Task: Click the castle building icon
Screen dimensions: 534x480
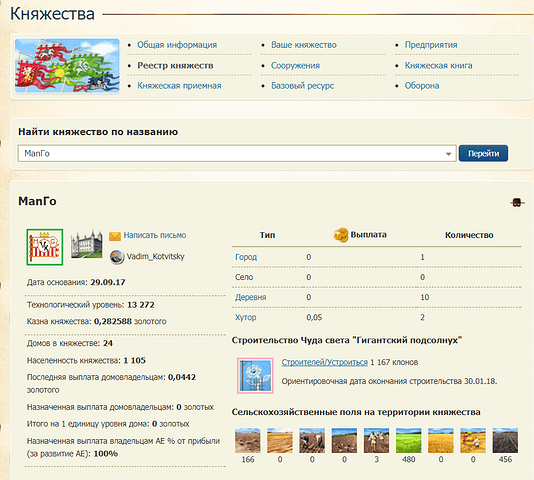Action: (87, 244)
